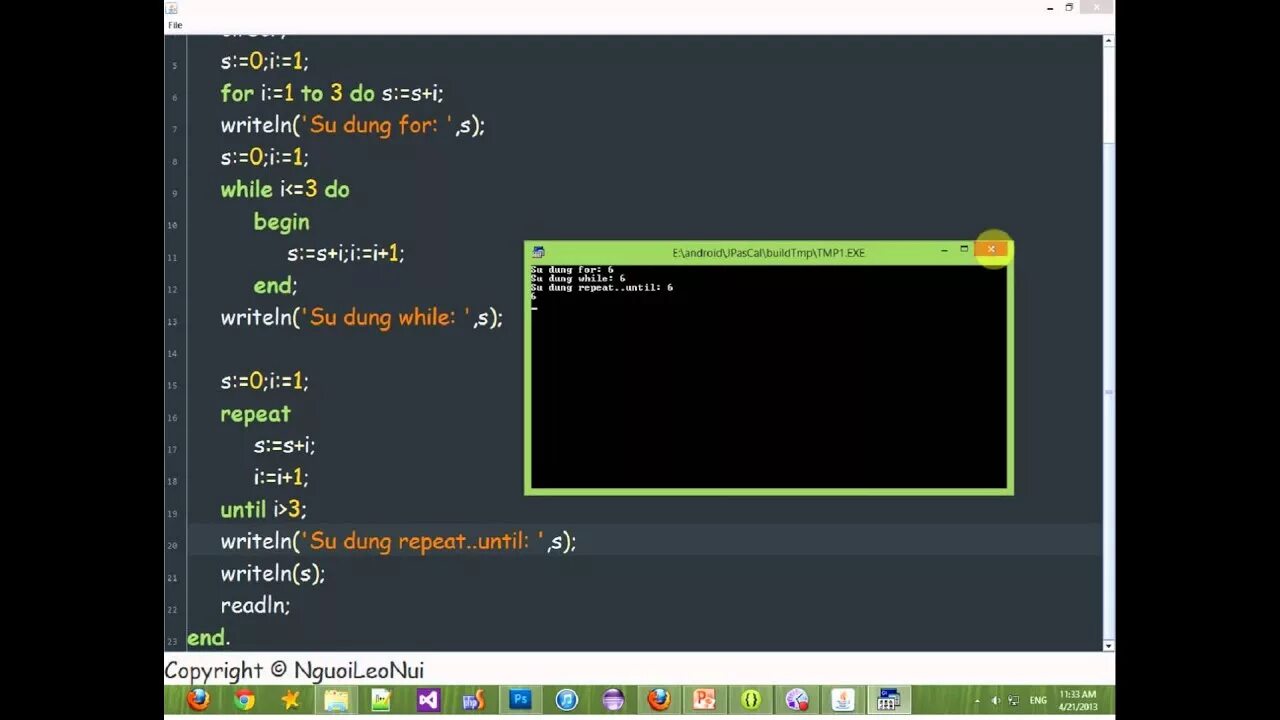1280x720 pixels.
Task: Restore down the main editor window
Action: coord(1069,8)
